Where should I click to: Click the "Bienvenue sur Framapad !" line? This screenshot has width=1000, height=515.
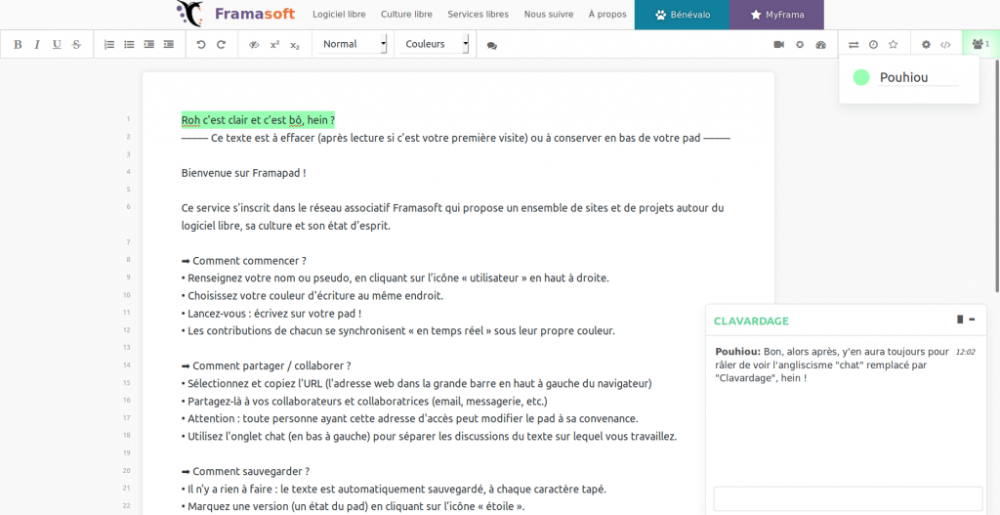[244, 173]
